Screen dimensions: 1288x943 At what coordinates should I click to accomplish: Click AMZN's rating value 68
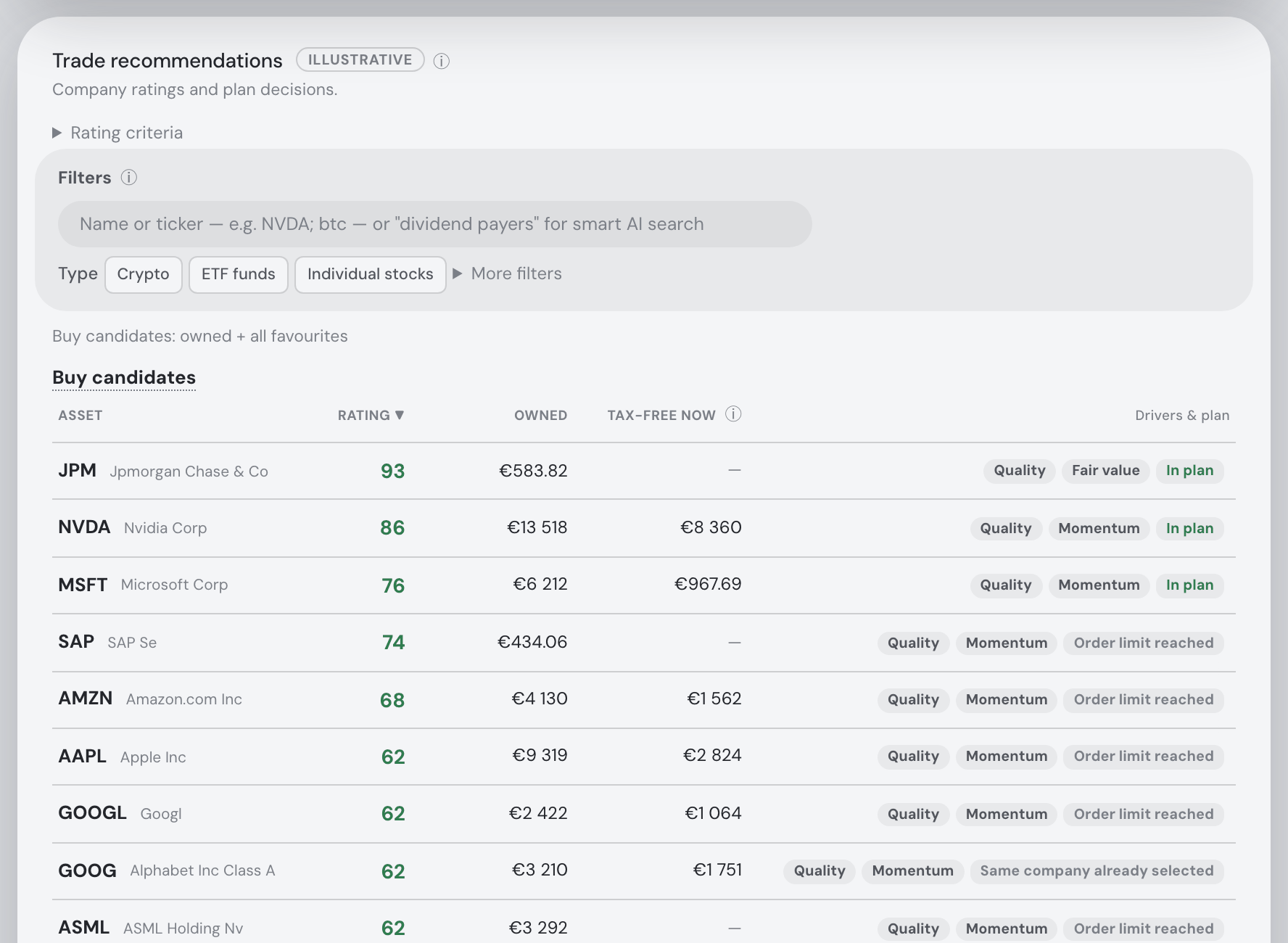coord(392,701)
